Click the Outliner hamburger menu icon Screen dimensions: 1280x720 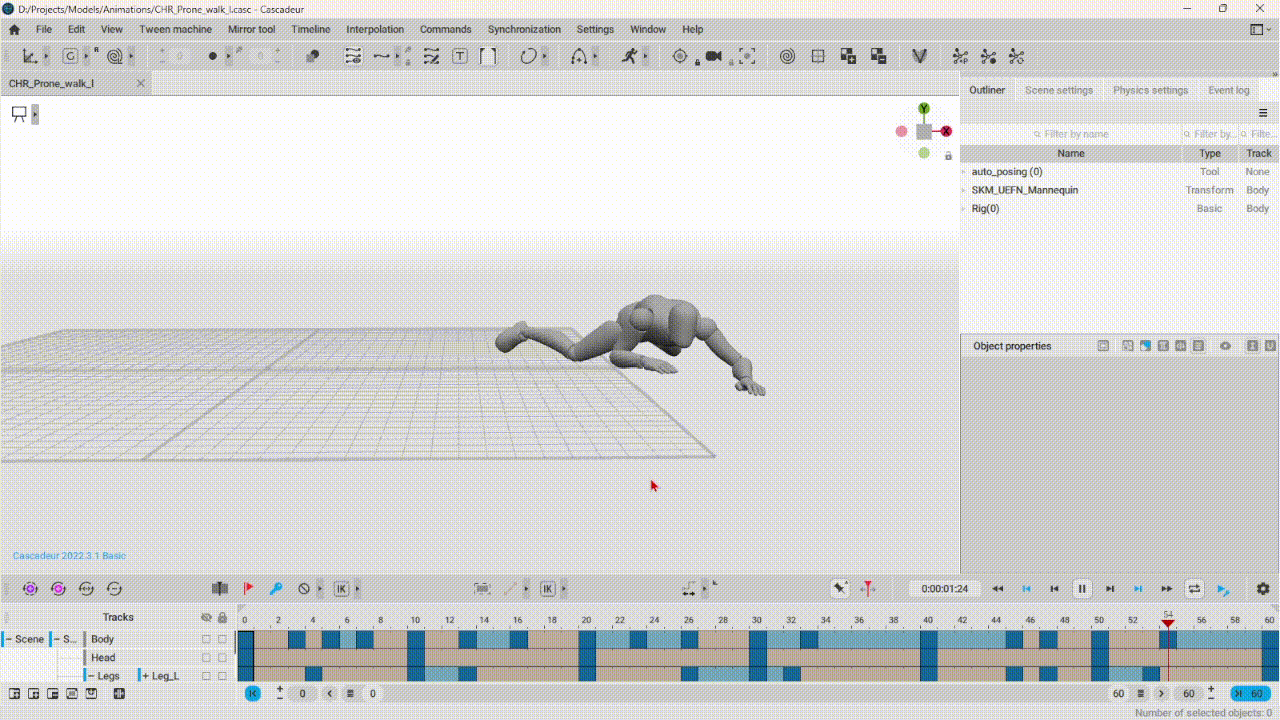(1263, 113)
